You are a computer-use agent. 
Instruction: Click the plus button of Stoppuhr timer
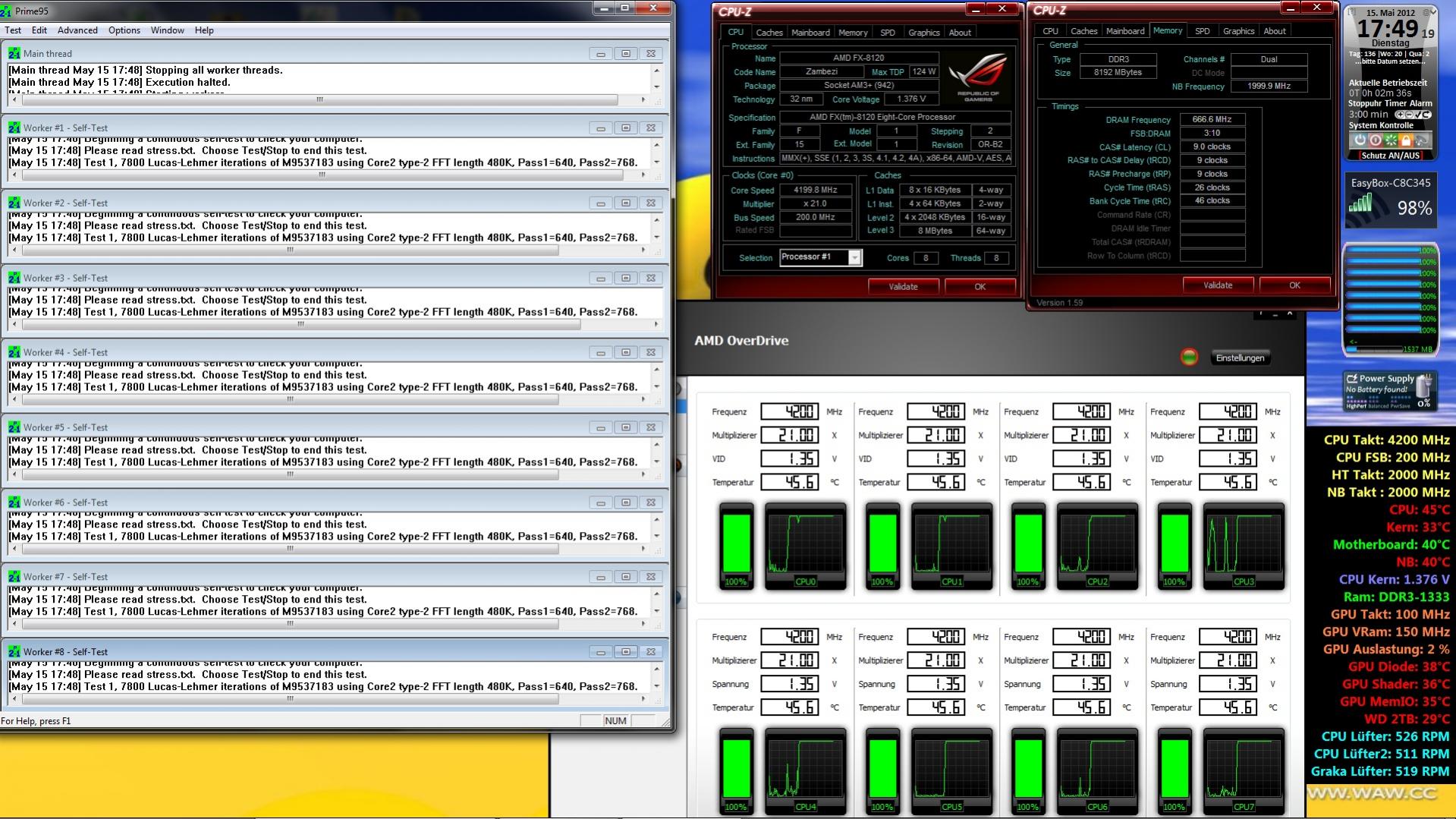[1401, 115]
